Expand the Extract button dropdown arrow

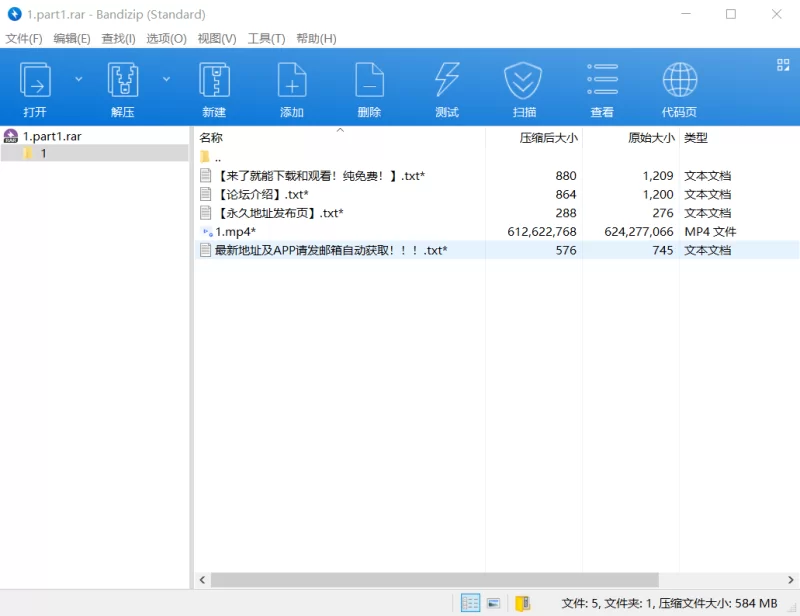coord(166,79)
